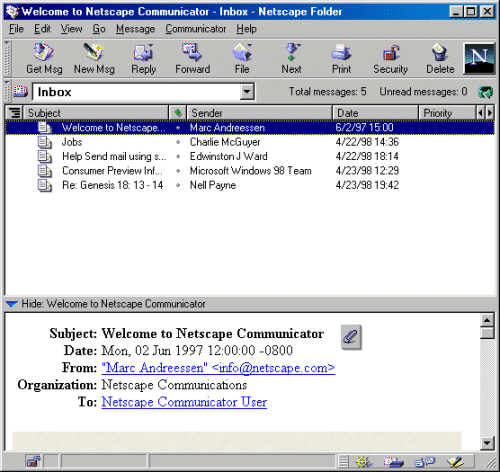Select the Welcome to Netscape... message
Viewport: 500px width, 472px height.
(x=249, y=128)
